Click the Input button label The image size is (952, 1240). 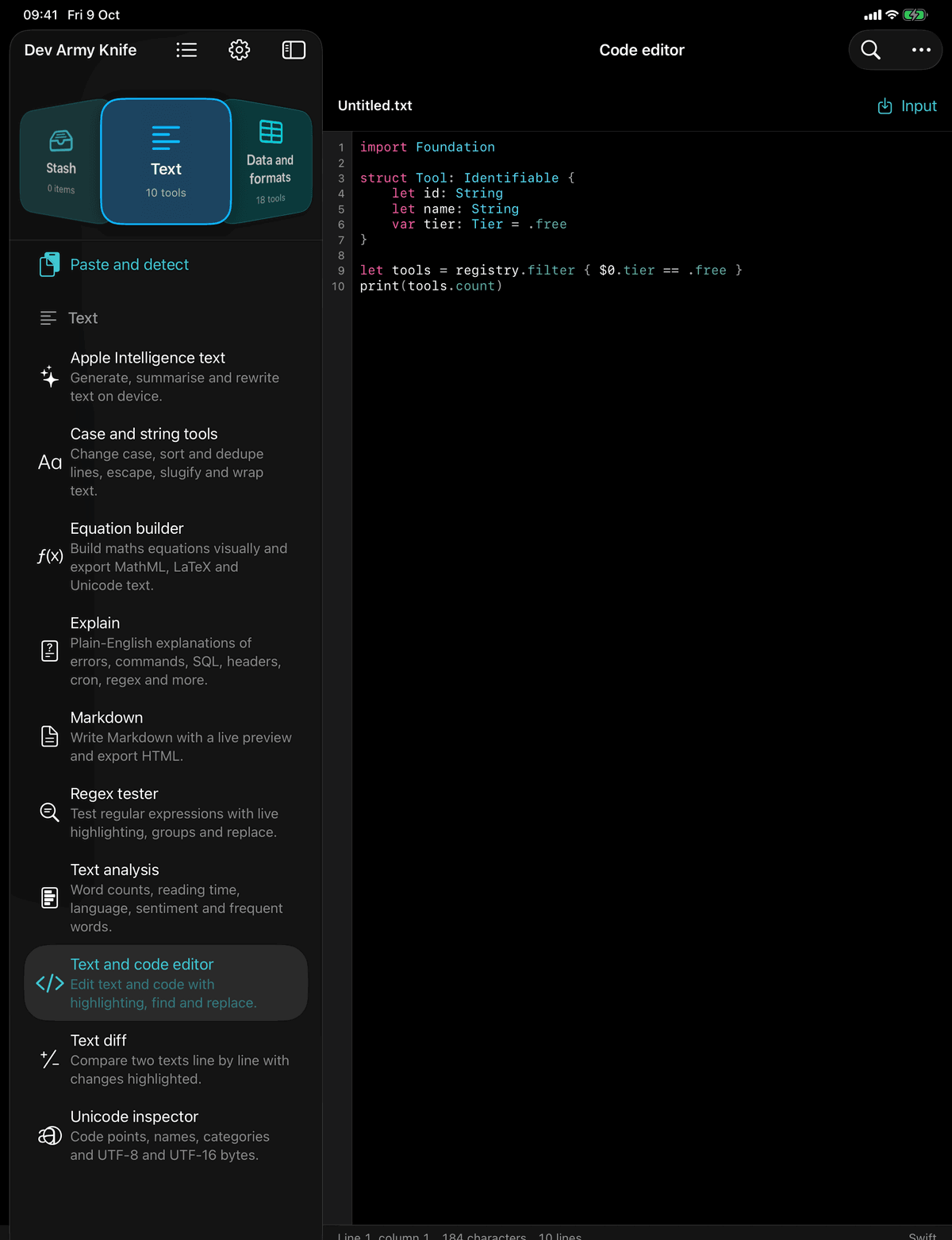click(919, 106)
